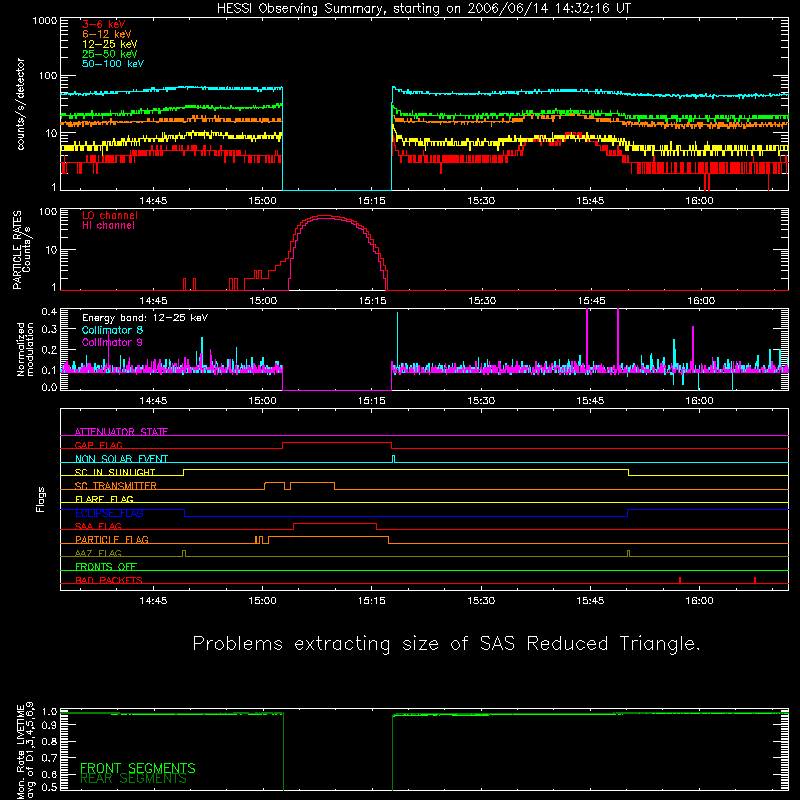This screenshot has width=800, height=800.
Task: Click the 'Mon. Rate LIVETIME' axis label
Action: coord(20,751)
